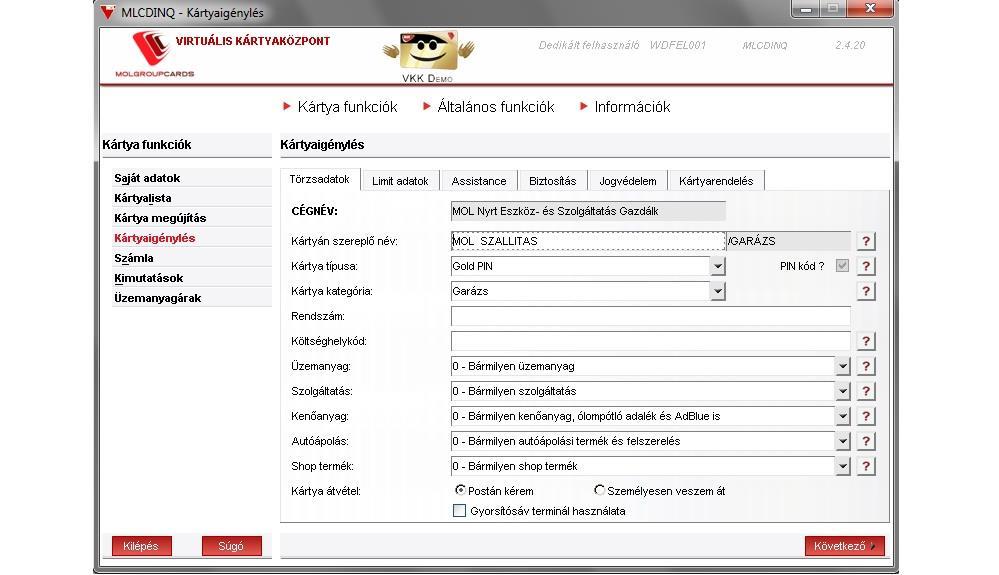Open Kártya megújítás in the sidebar
999x575 pixels.
pyautogui.click(x=192, y=218)
